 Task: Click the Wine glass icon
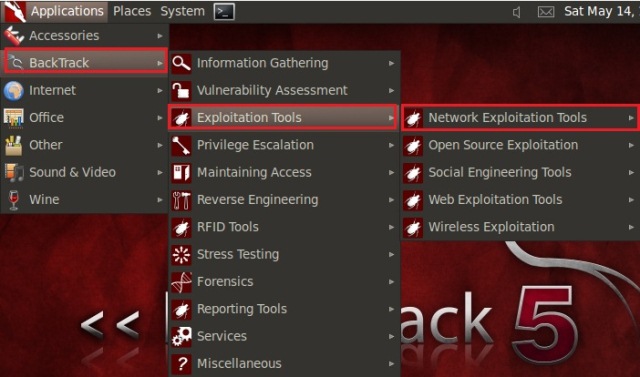(x=14, y=200)
